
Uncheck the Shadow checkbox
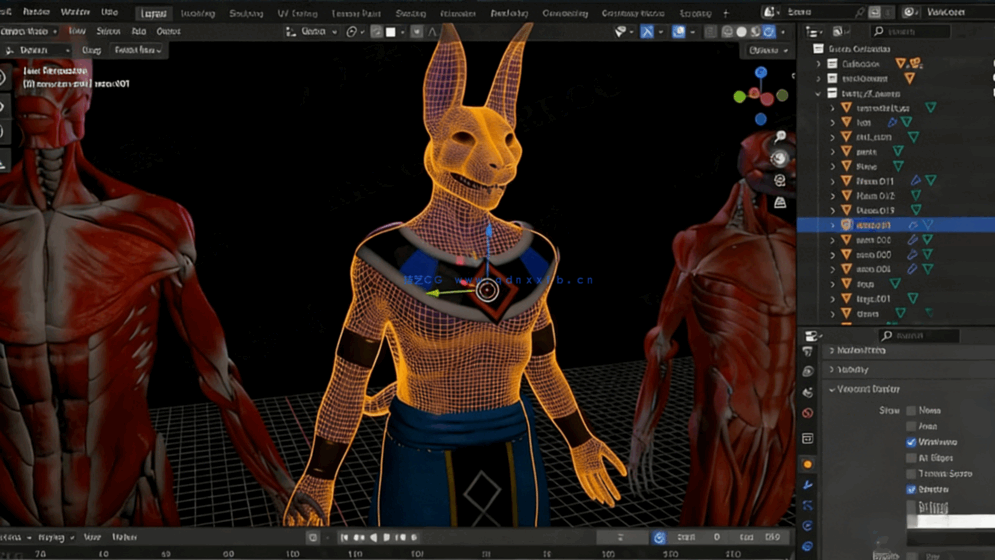pyautogui.click(x=911, y=490)
